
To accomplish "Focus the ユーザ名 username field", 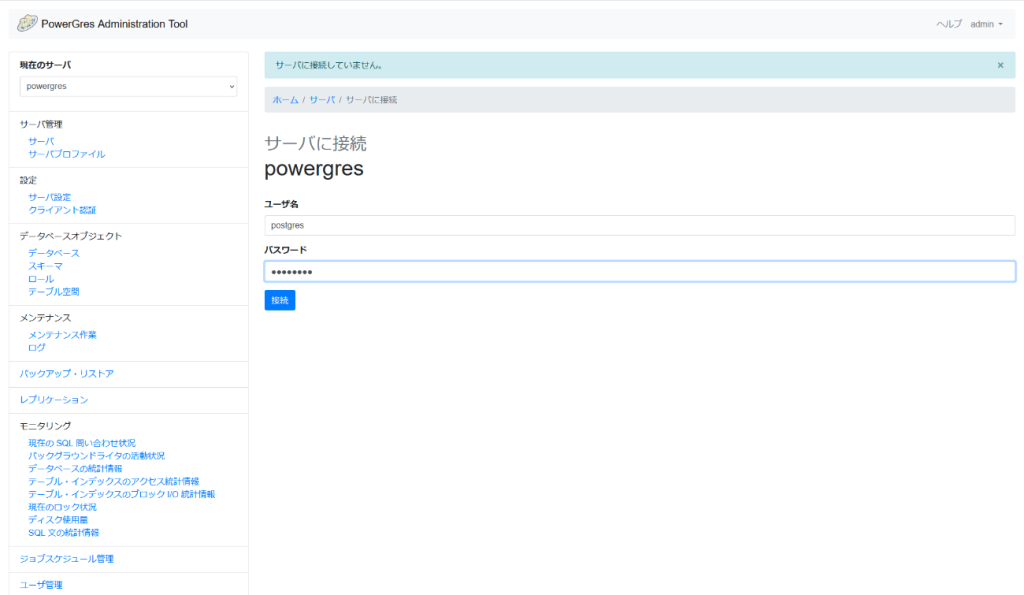I will [x=639, y=225].
